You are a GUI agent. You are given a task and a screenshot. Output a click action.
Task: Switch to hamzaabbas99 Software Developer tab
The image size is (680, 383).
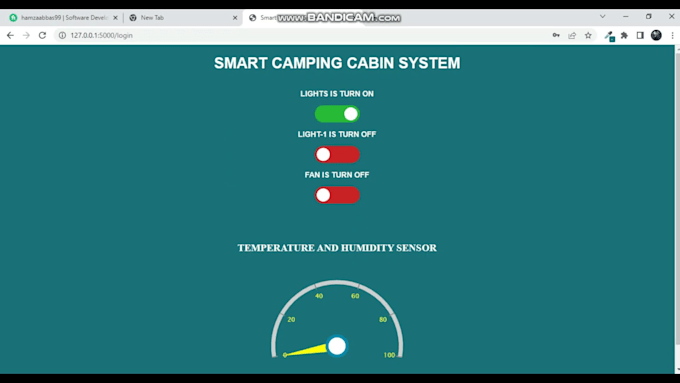[63, 18]
